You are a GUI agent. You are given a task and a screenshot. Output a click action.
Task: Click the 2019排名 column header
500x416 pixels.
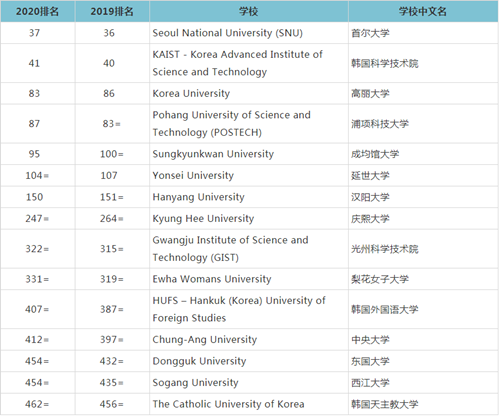[112, 11]
